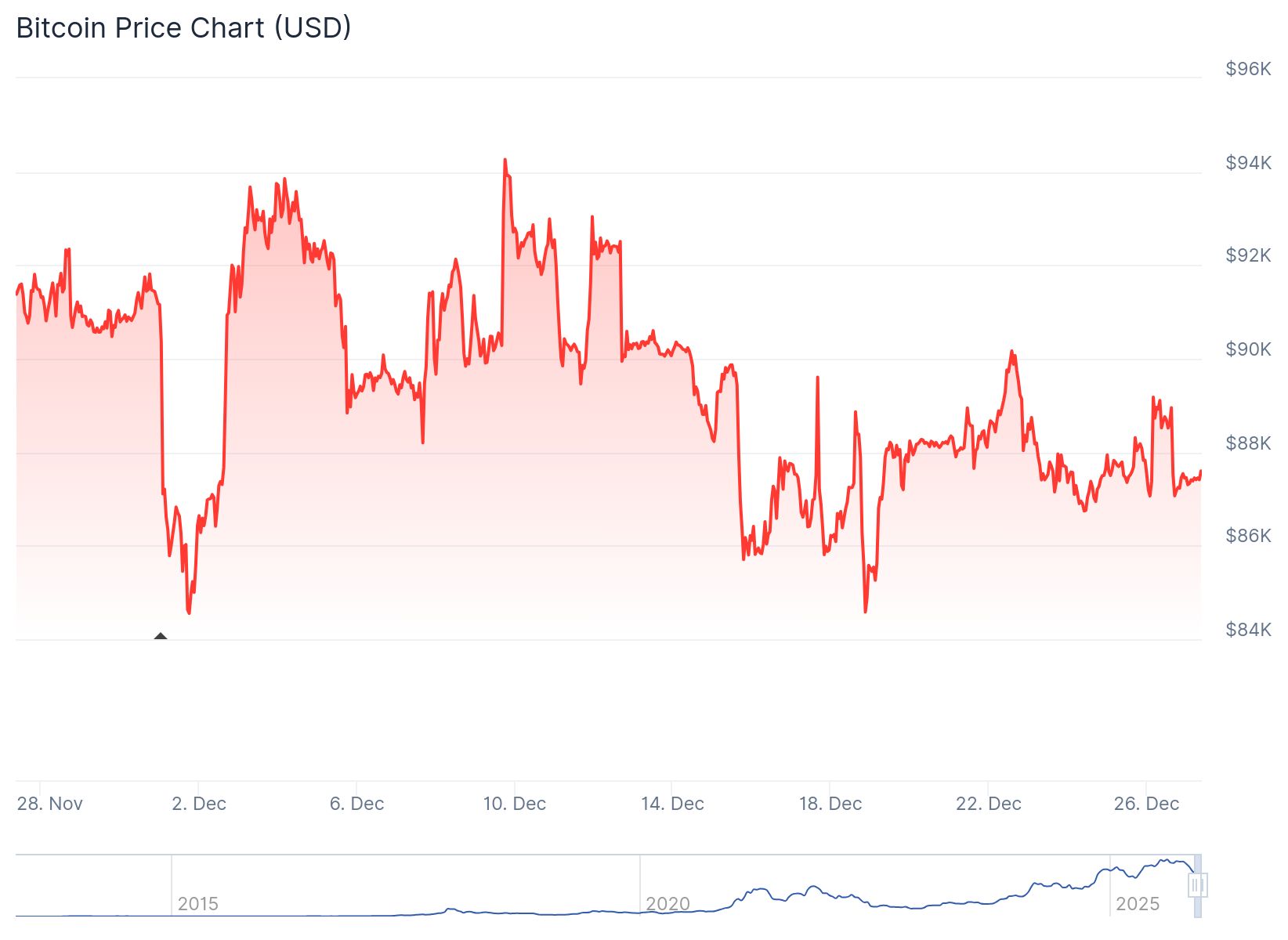Click the small black triangle marker on chart
Screen dimensions: 1288x940
pos(161,636)
